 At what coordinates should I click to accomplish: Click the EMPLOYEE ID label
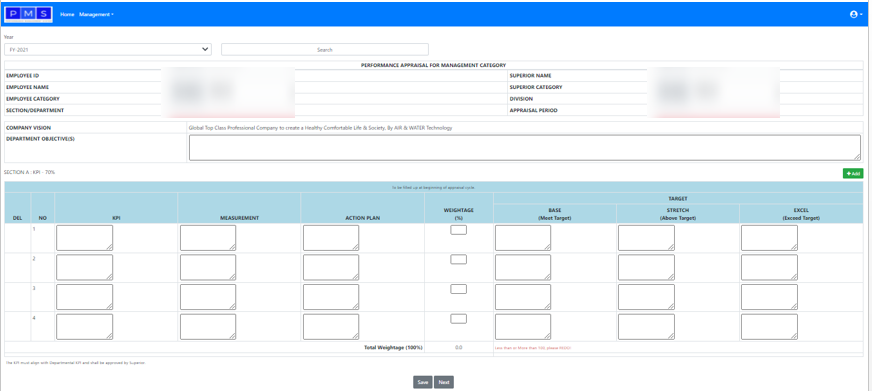coord(22,76)
